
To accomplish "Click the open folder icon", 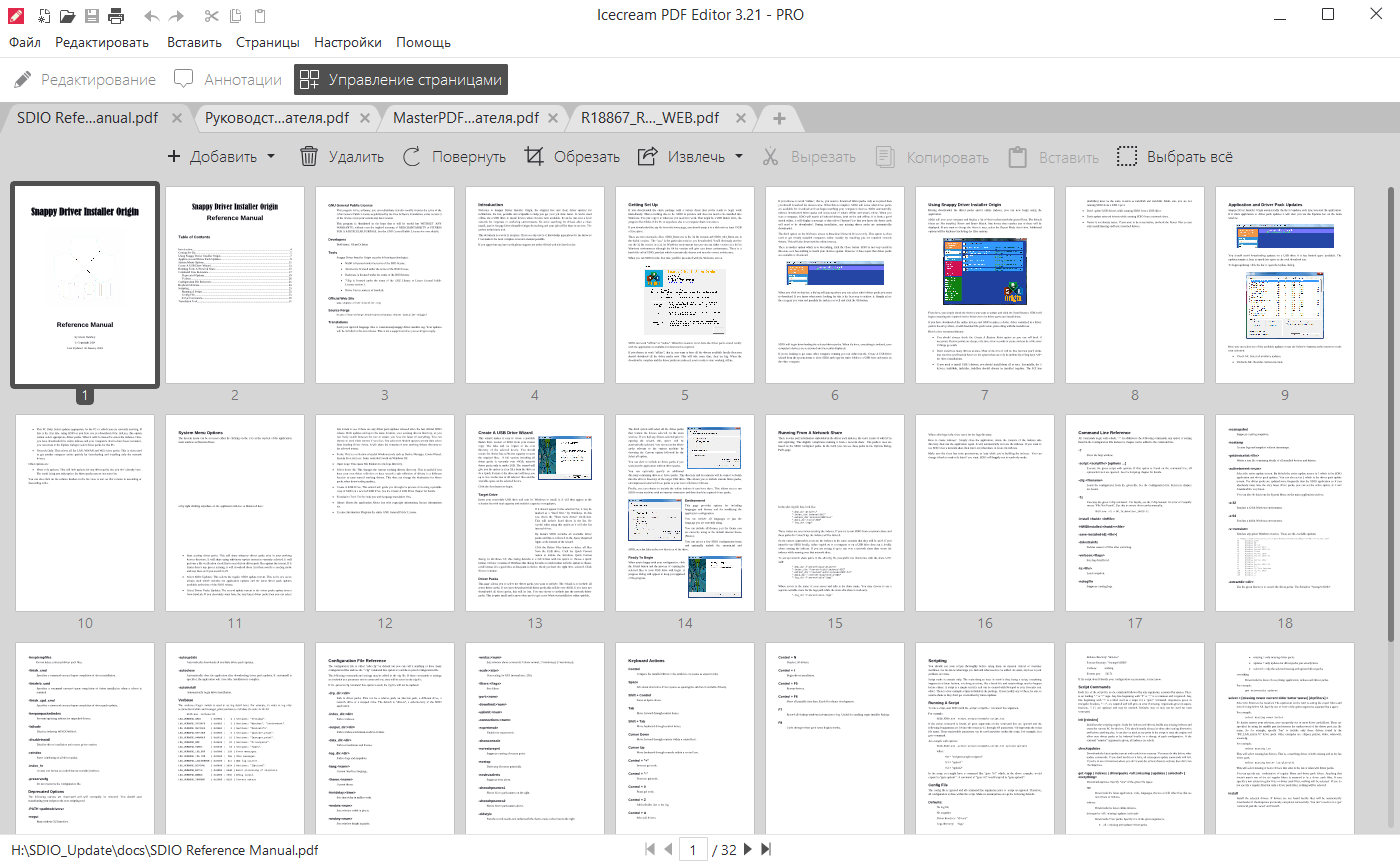I will [66, 15].
